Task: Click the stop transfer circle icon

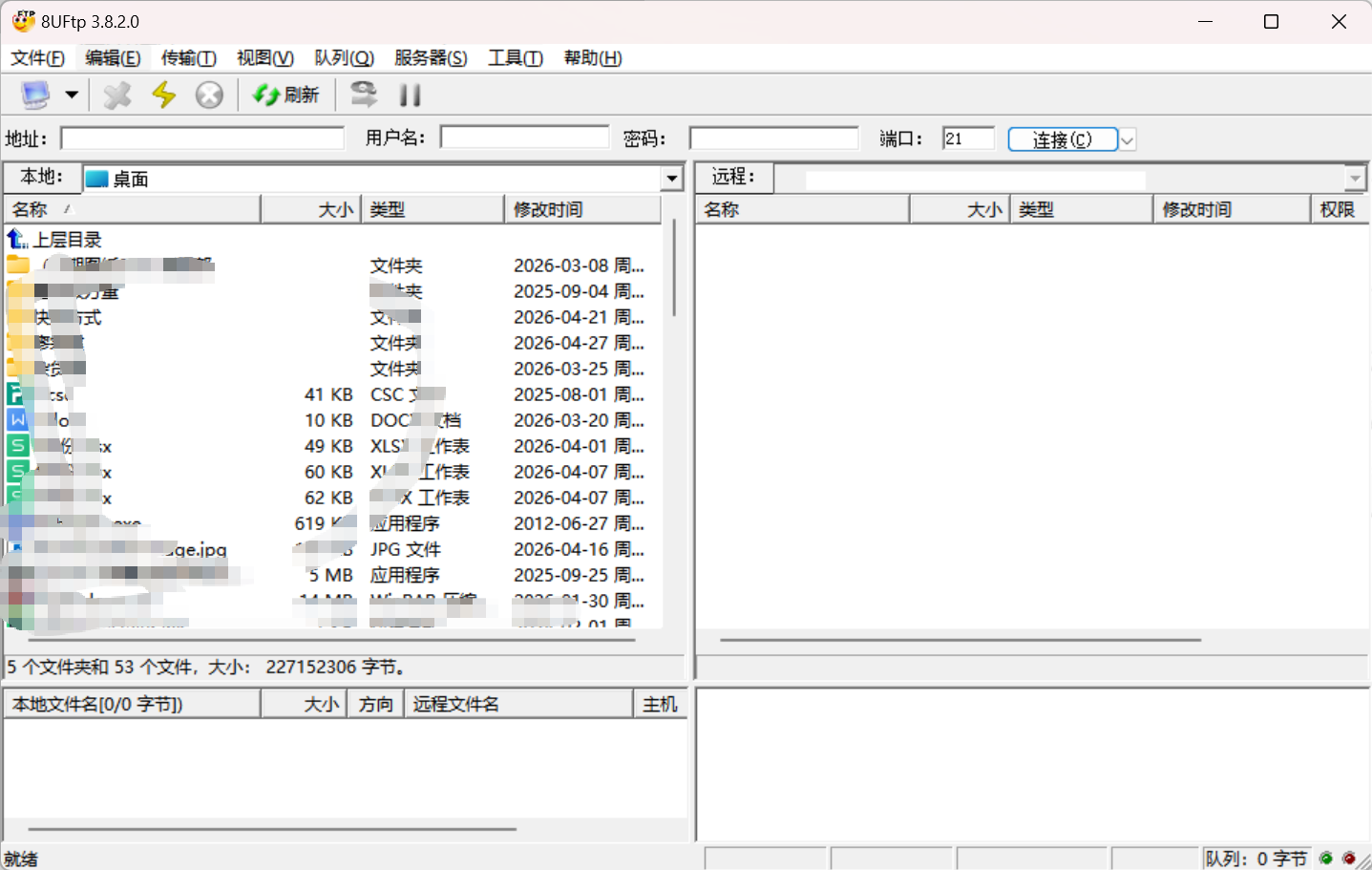Action: [x=209, y=95]
